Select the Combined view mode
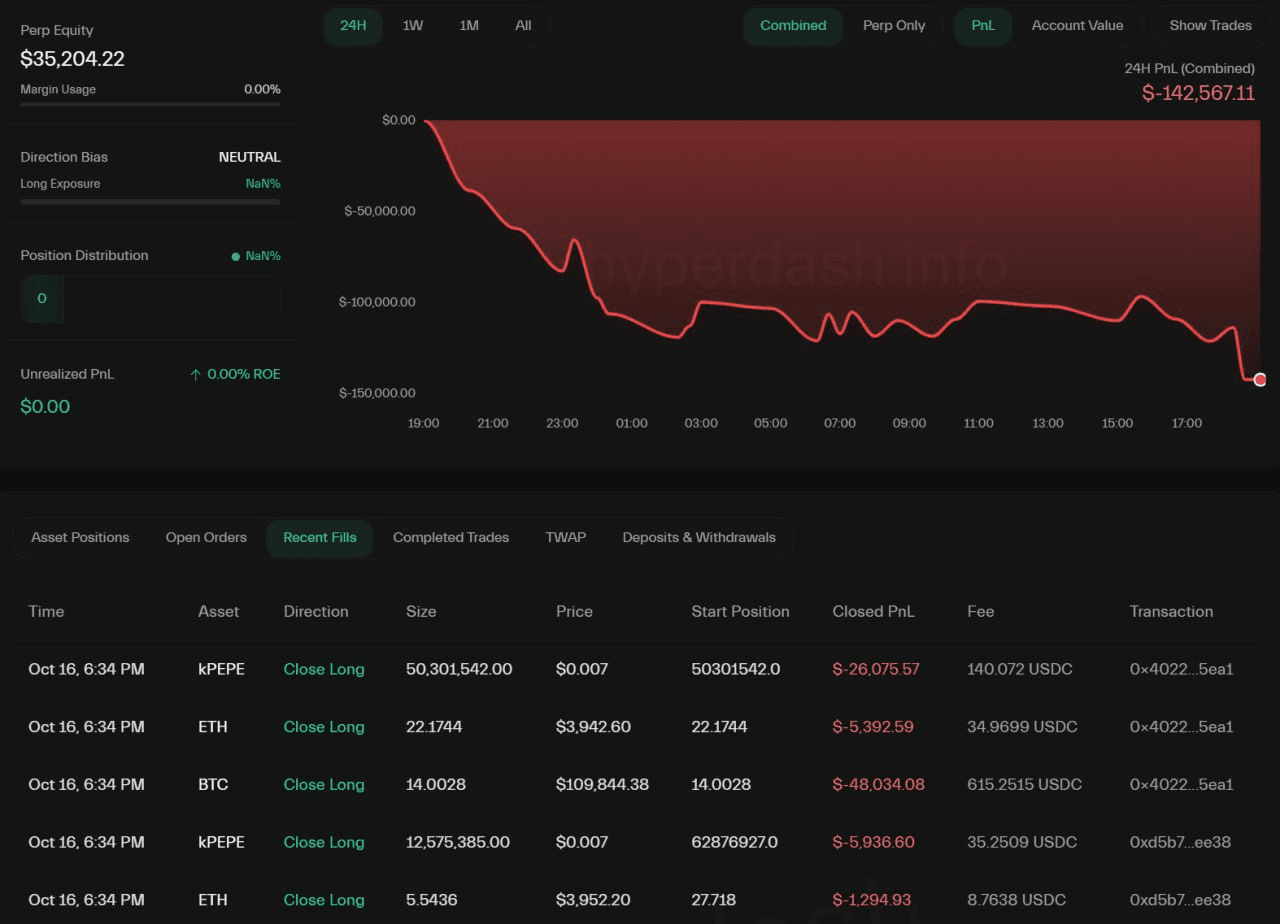 point(793,26)
